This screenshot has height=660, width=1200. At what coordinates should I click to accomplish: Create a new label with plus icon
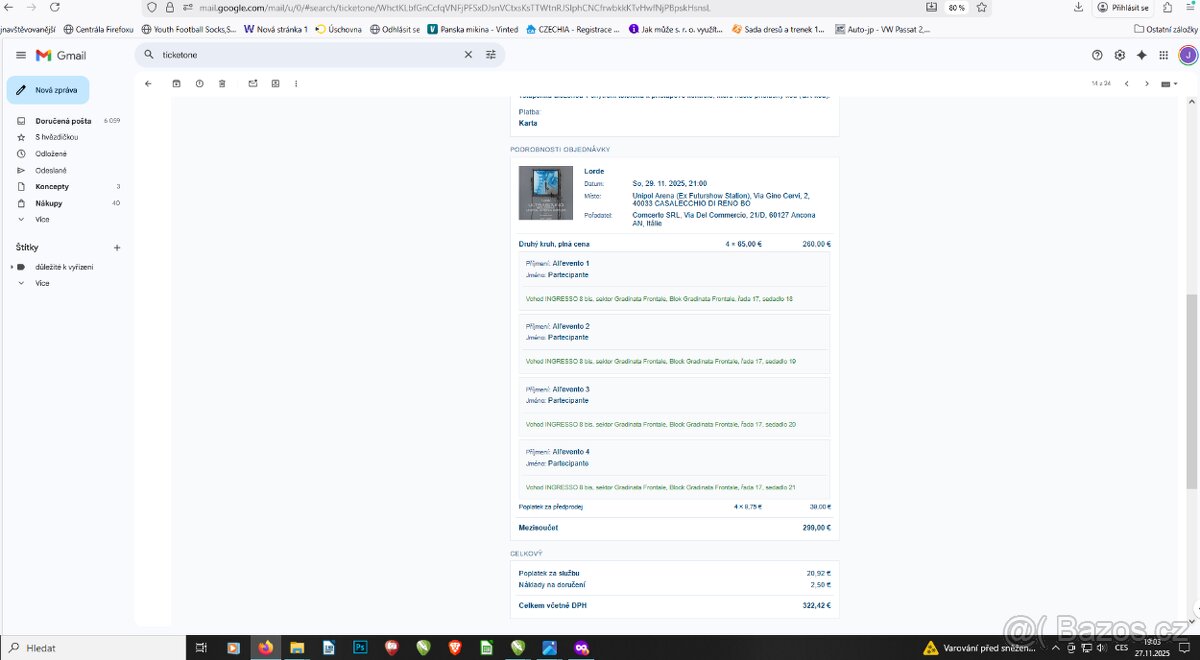(117, 247)
